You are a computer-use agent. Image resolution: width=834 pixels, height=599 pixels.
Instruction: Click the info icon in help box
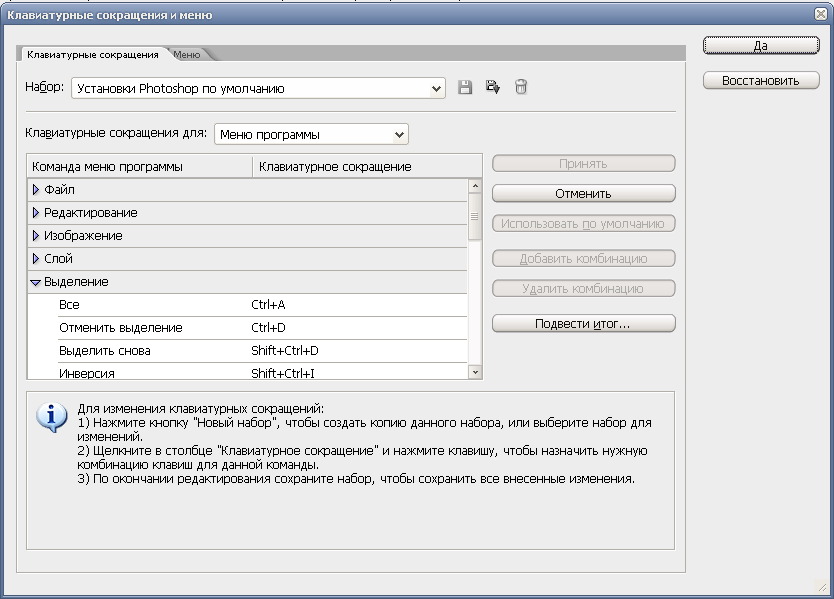[x=52, y=417]
